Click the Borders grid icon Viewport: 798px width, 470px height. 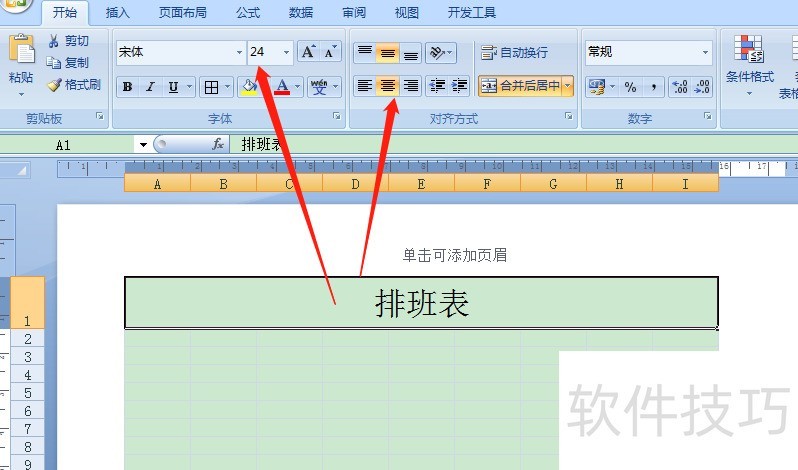[211, 87]
